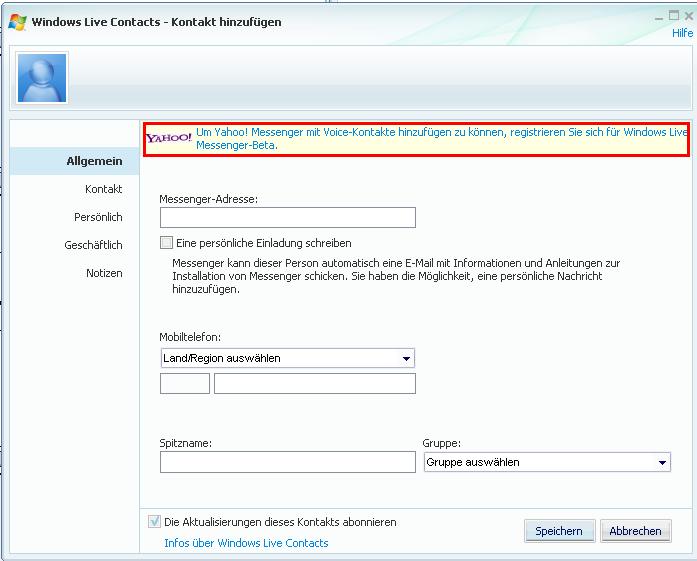The image size is (697, 561).
Task: Click the Abbrechen button
Action: (635, 531)
